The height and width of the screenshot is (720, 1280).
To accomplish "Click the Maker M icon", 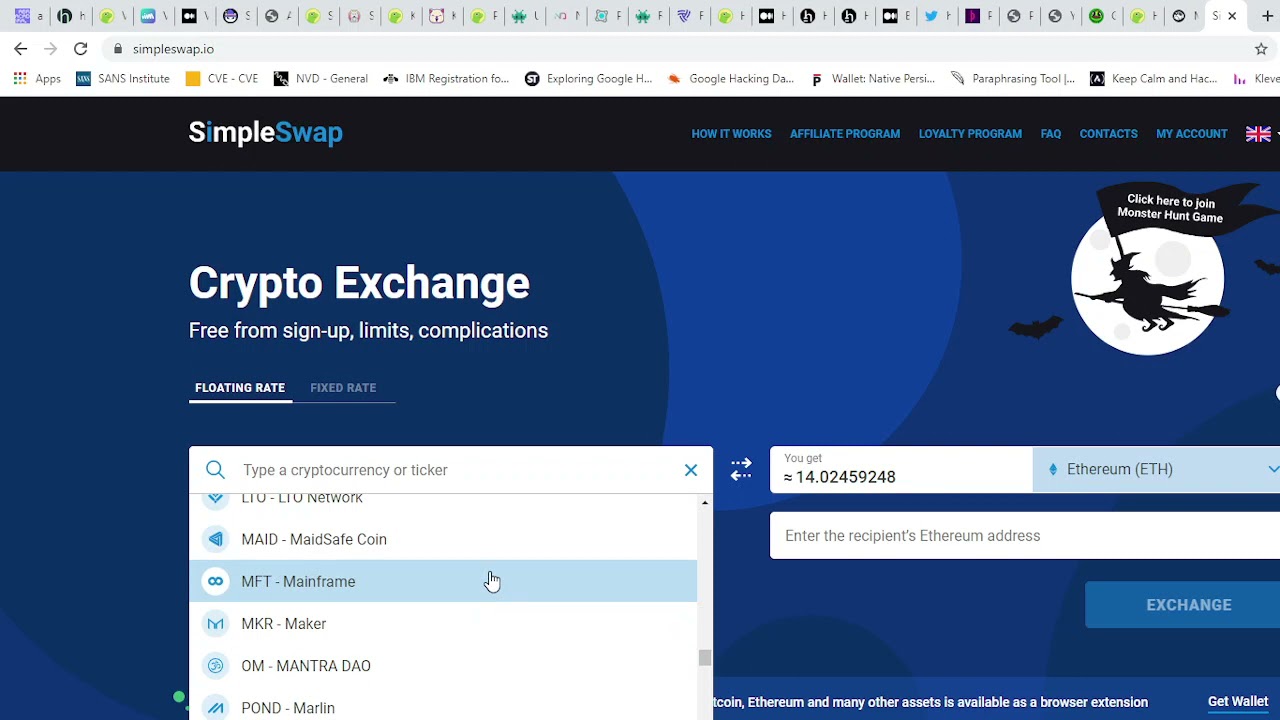I will pos(215,624).
